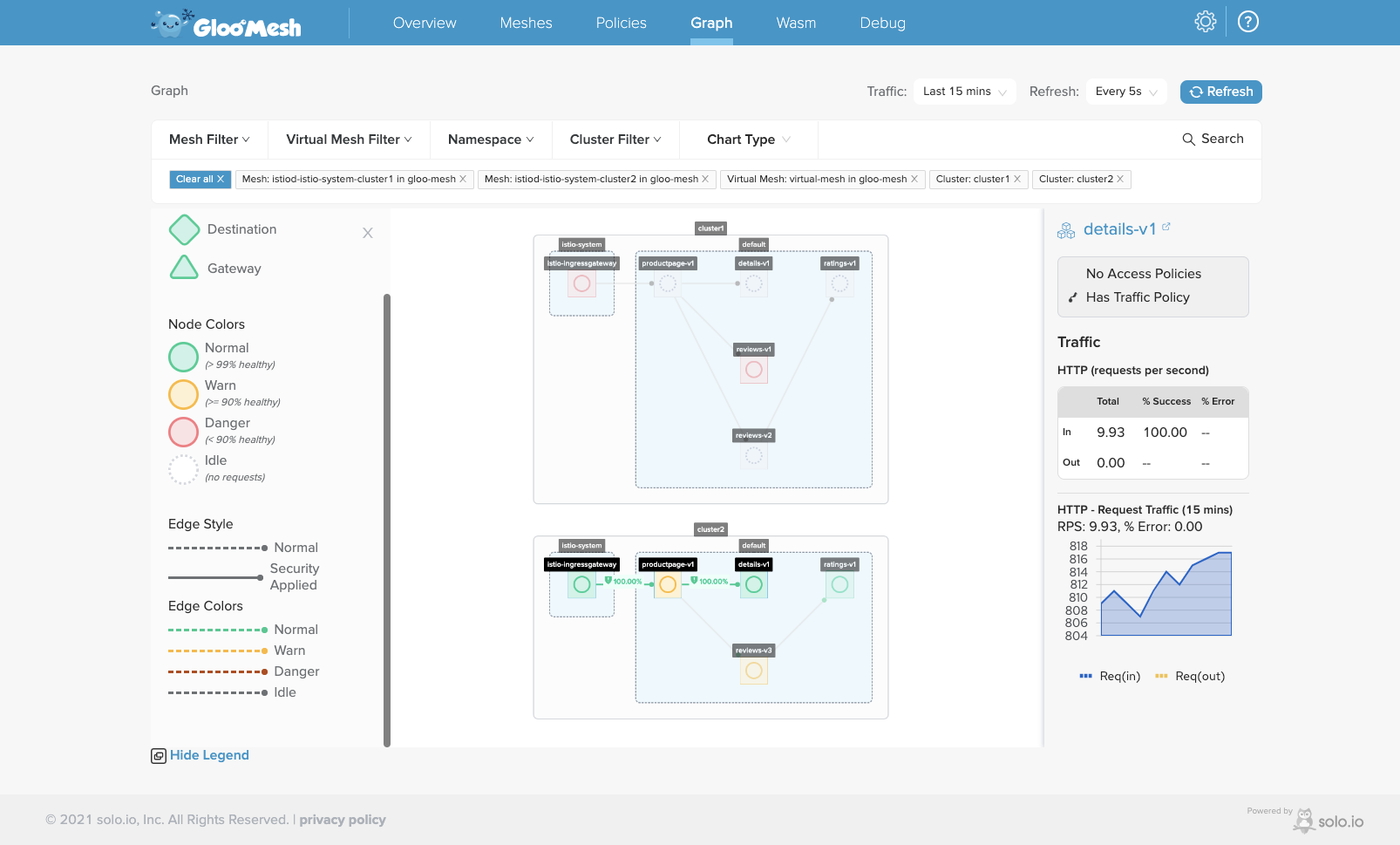Click the Danger node color swatch
Image resolution: width=1400 pixels, height=845 pixels.
pyautogui.click(x=183, y=432)
